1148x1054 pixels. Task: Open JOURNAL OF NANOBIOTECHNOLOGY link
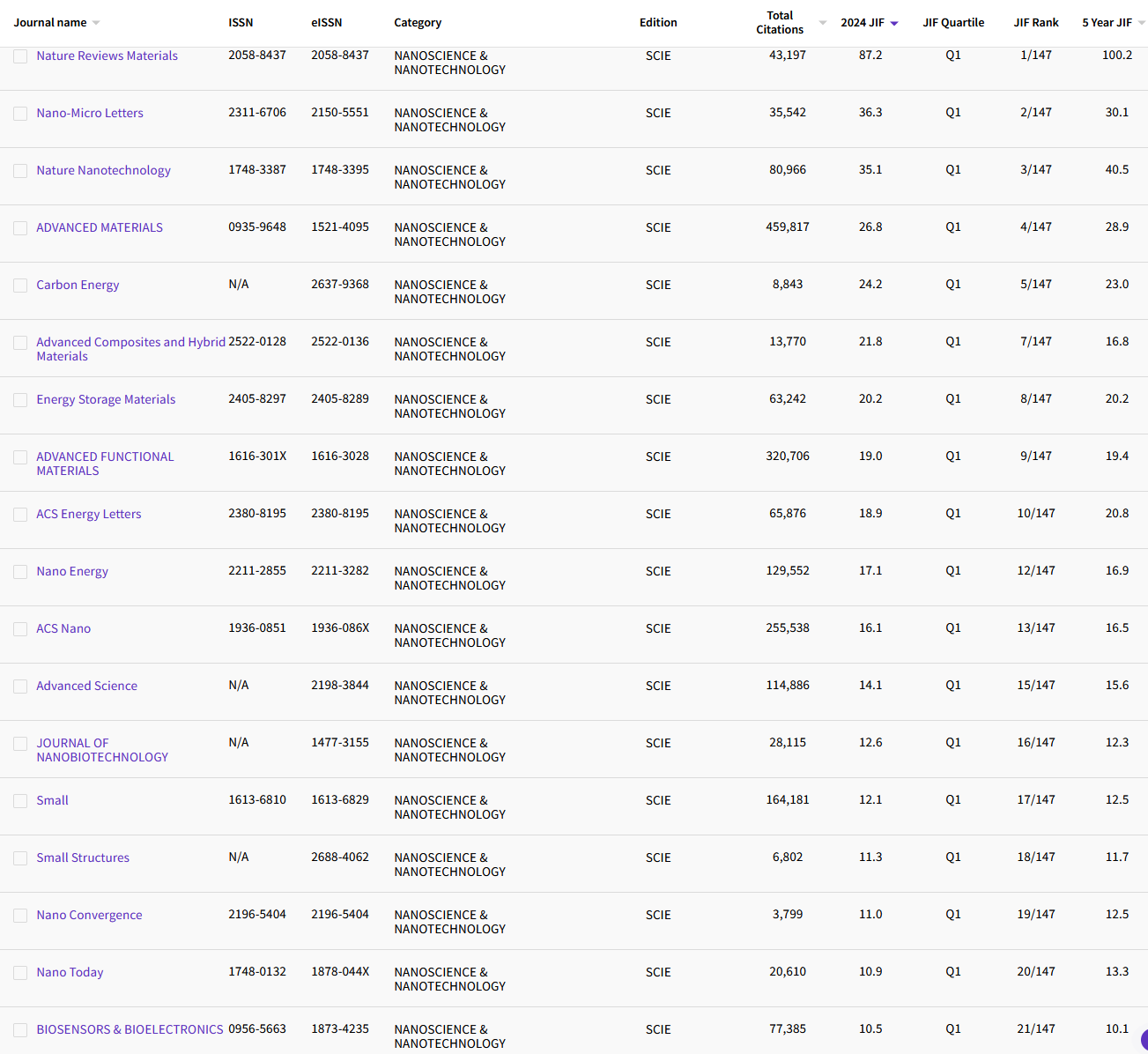click(102, 750)
